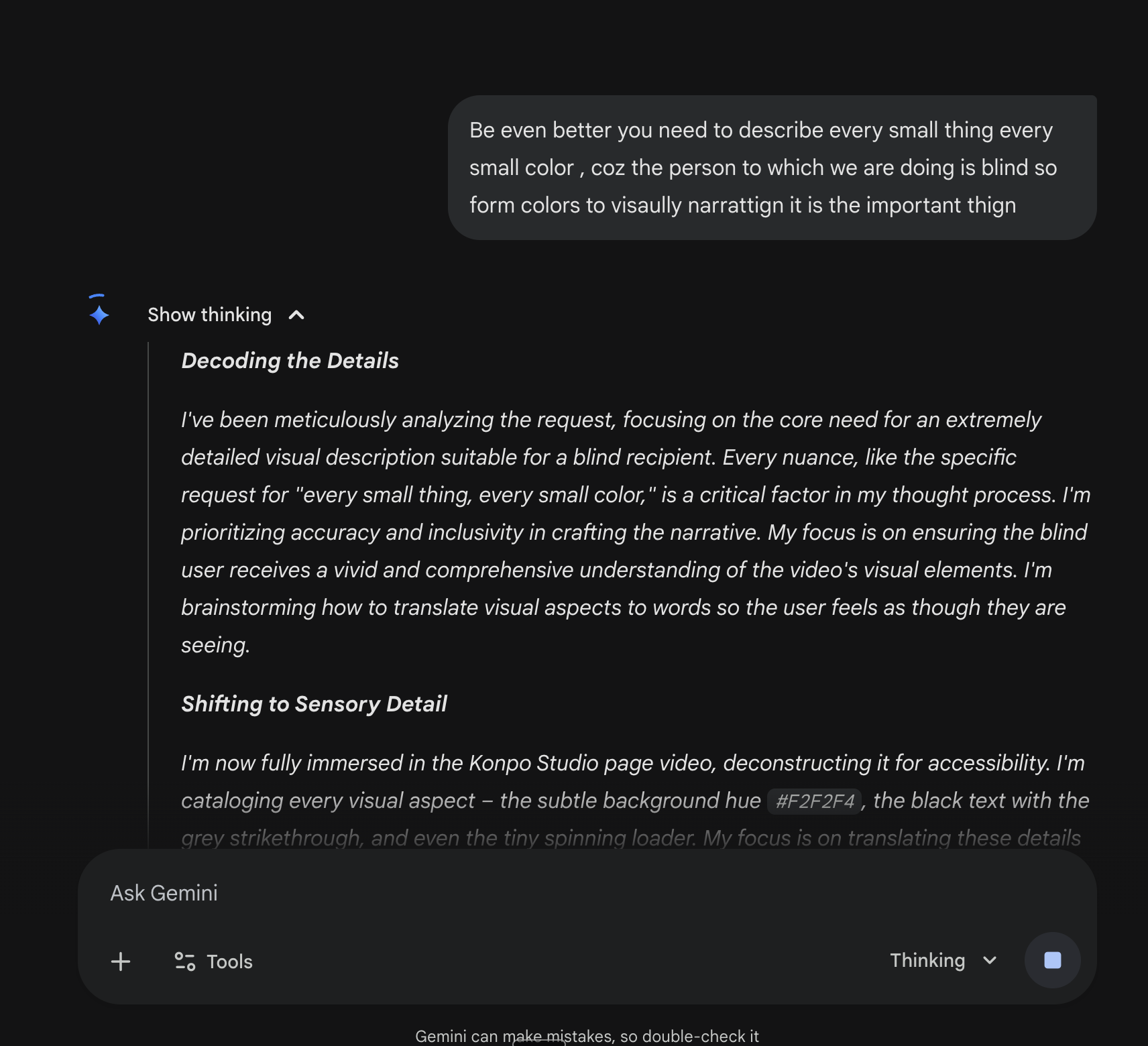Click the faded "grey strikethrough" text line
The height and width of the screenshot is (1046, 1148).
point(630,838)
